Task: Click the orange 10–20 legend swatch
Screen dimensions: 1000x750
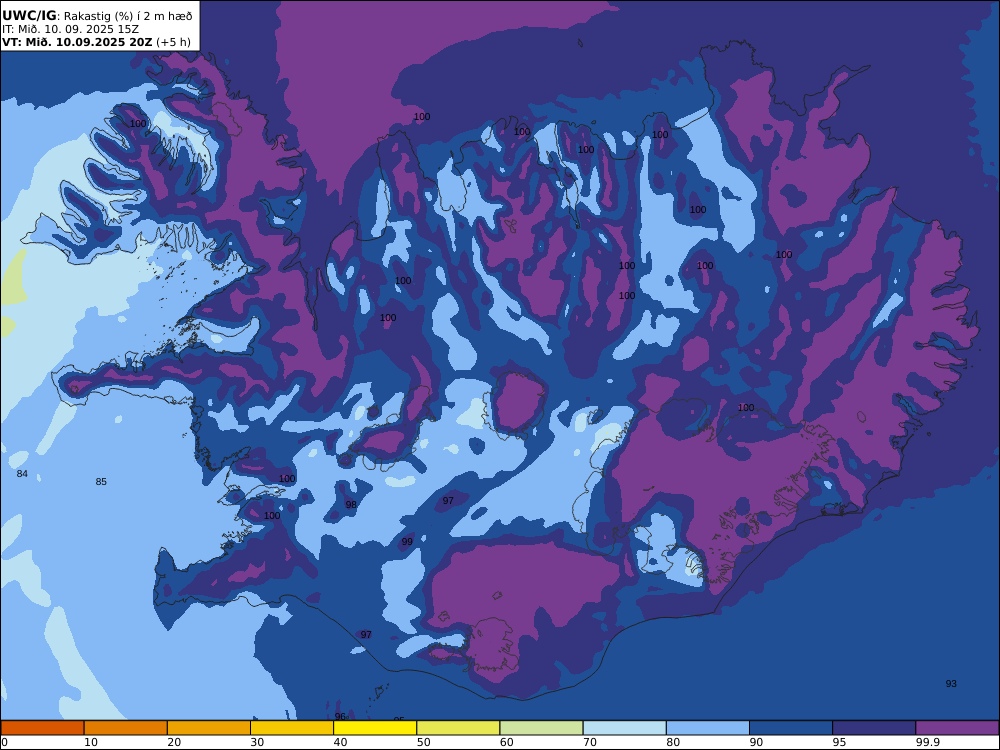Action: pyautogui.click(x=126, y=728)
